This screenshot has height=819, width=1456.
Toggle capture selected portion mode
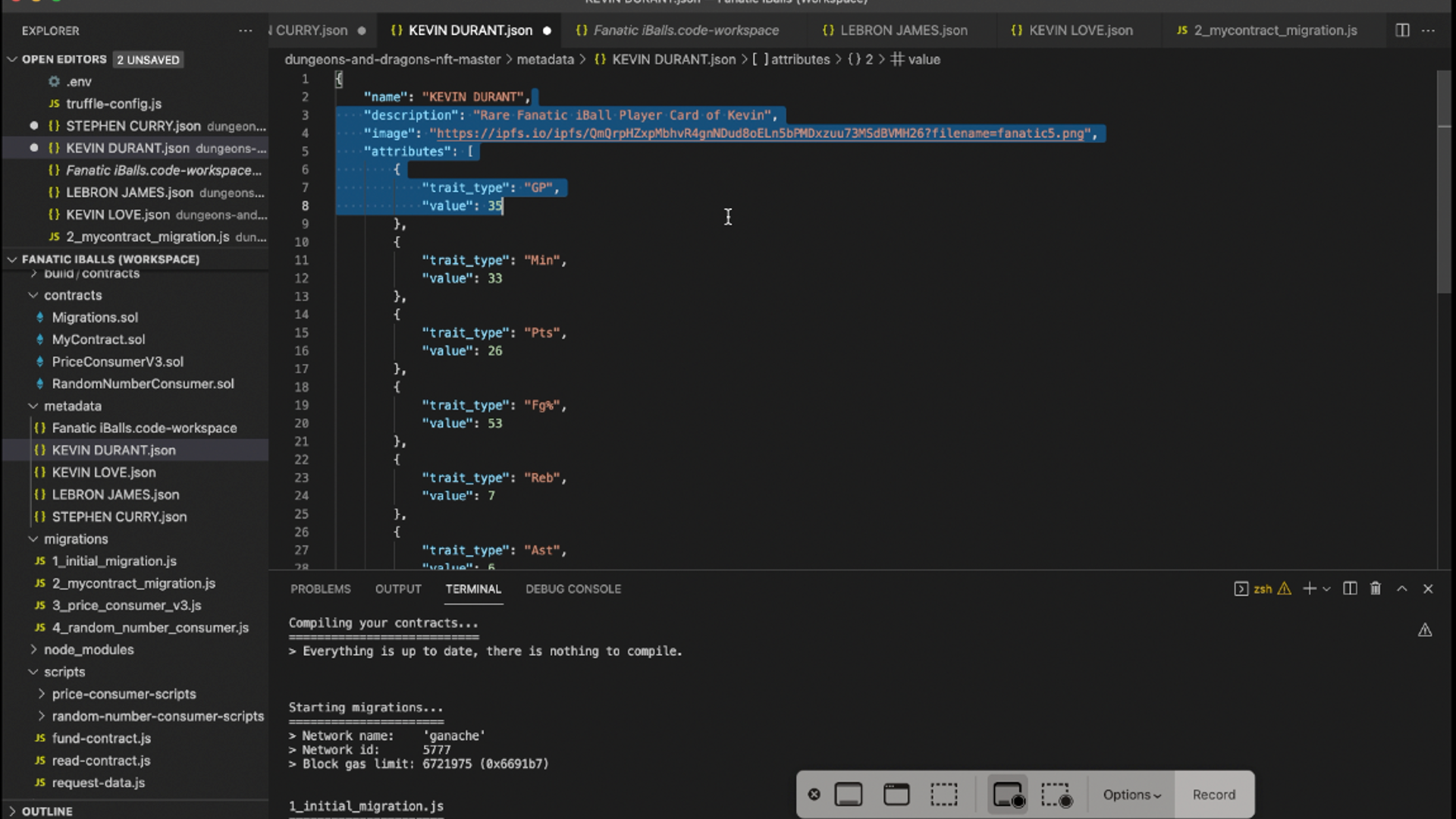coord(944,795)
